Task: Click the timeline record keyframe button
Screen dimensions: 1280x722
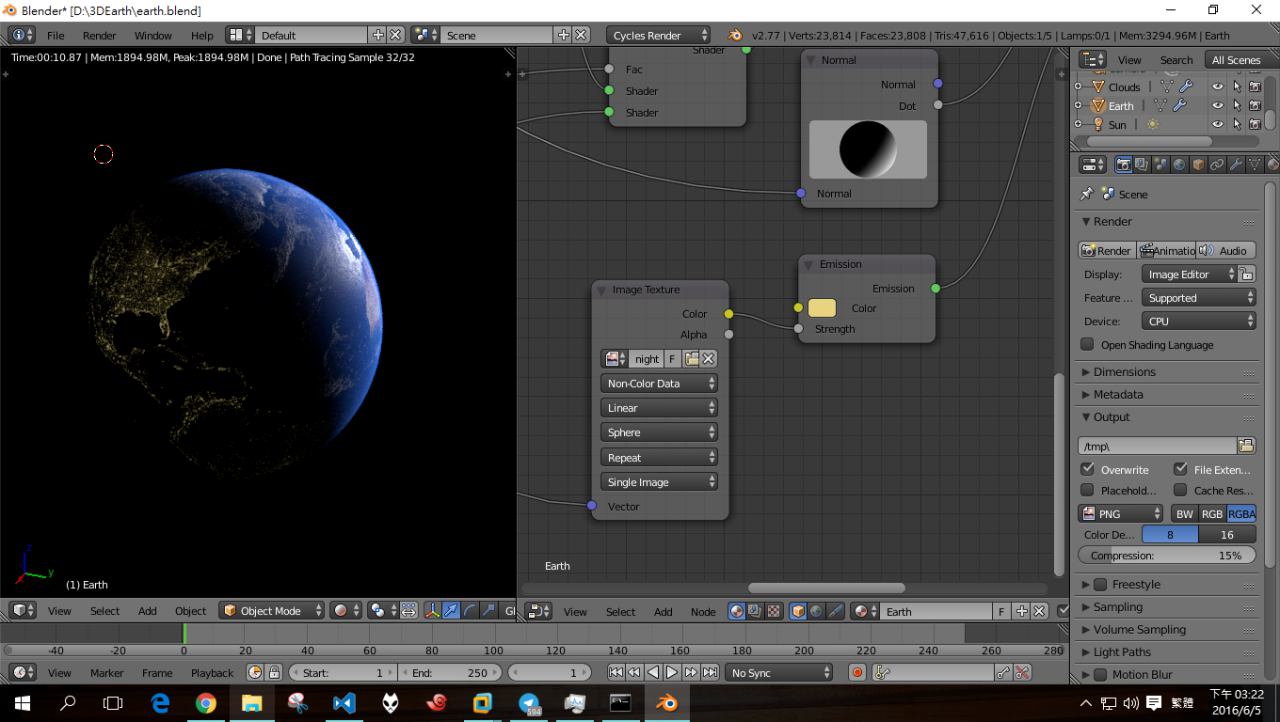Action: pyautogui.click(x=857, y=673)
